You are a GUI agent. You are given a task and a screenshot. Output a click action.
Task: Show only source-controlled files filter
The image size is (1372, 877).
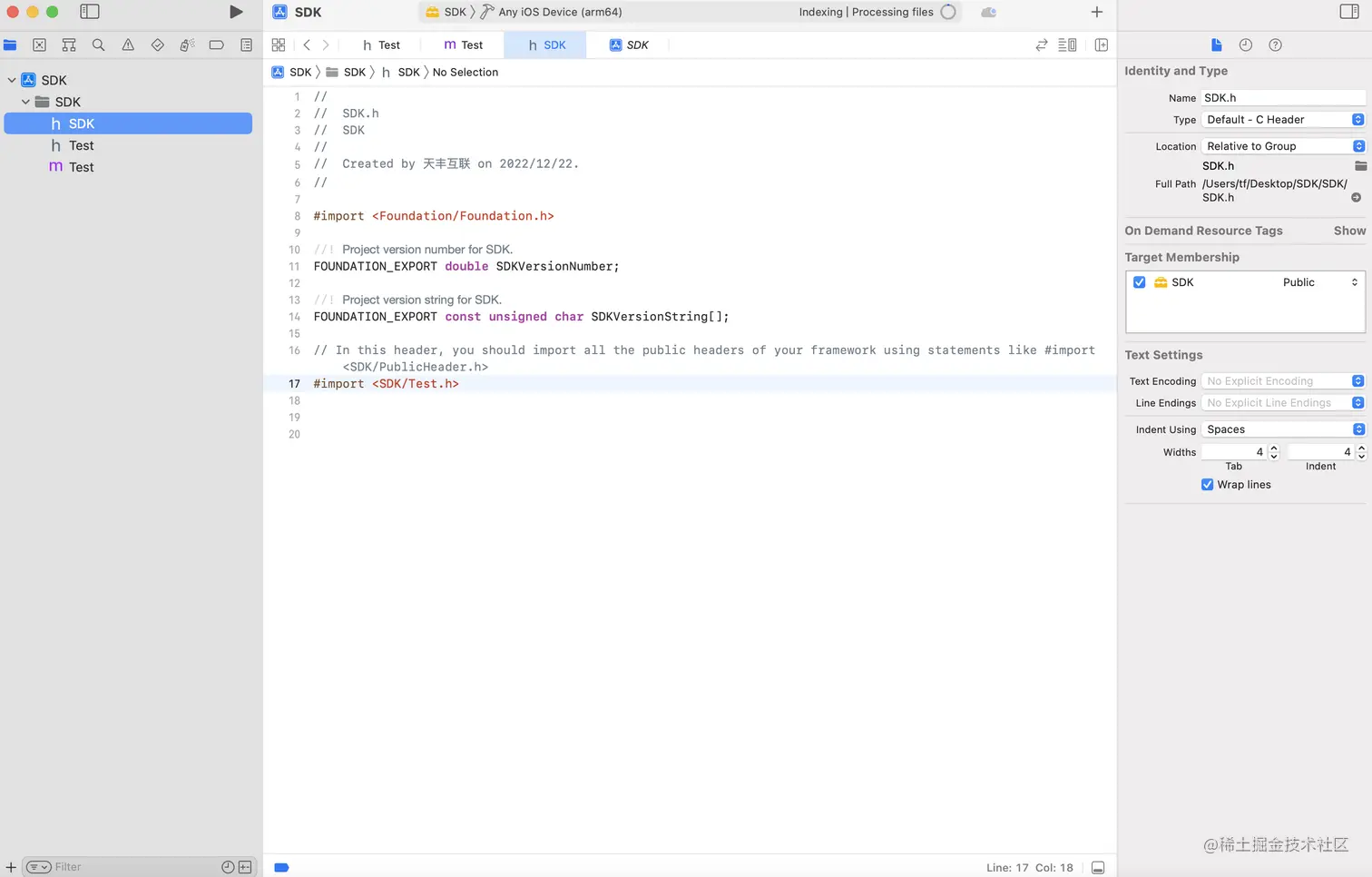point(245,867)
